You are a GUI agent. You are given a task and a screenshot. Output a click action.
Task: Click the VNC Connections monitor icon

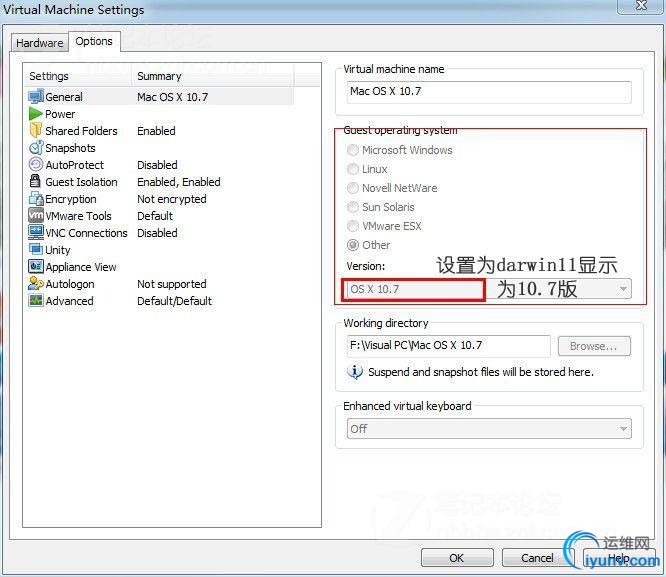36,232
